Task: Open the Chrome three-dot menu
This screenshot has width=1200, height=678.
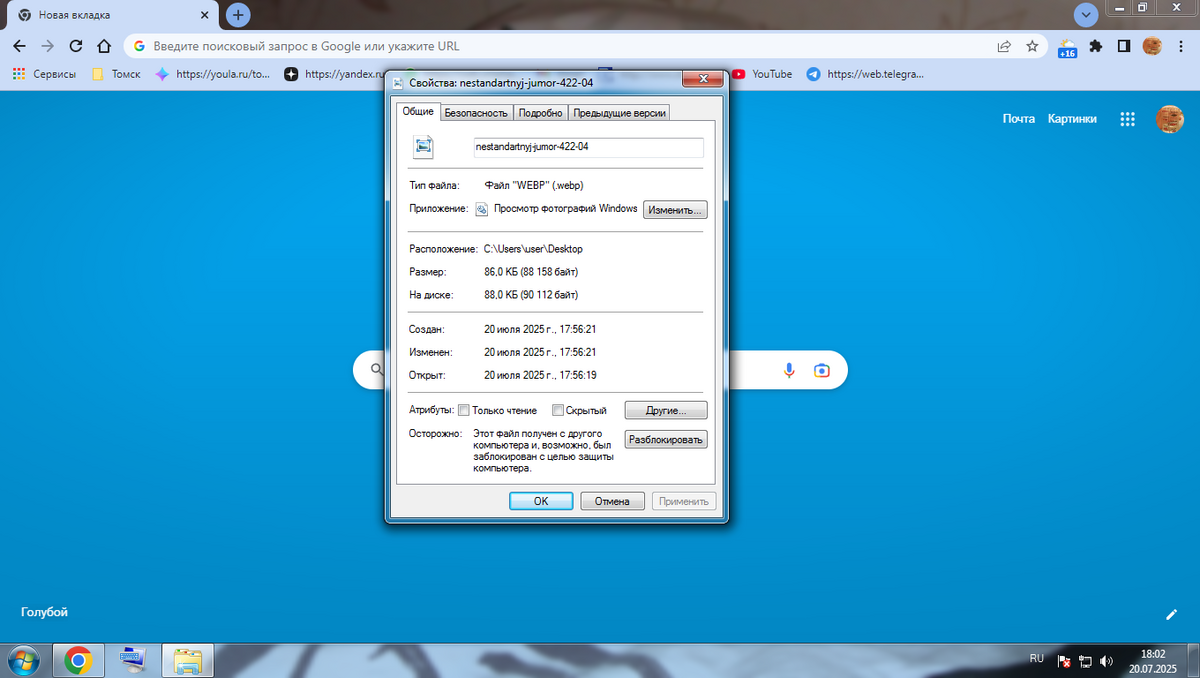Action: click(1180, 46)
